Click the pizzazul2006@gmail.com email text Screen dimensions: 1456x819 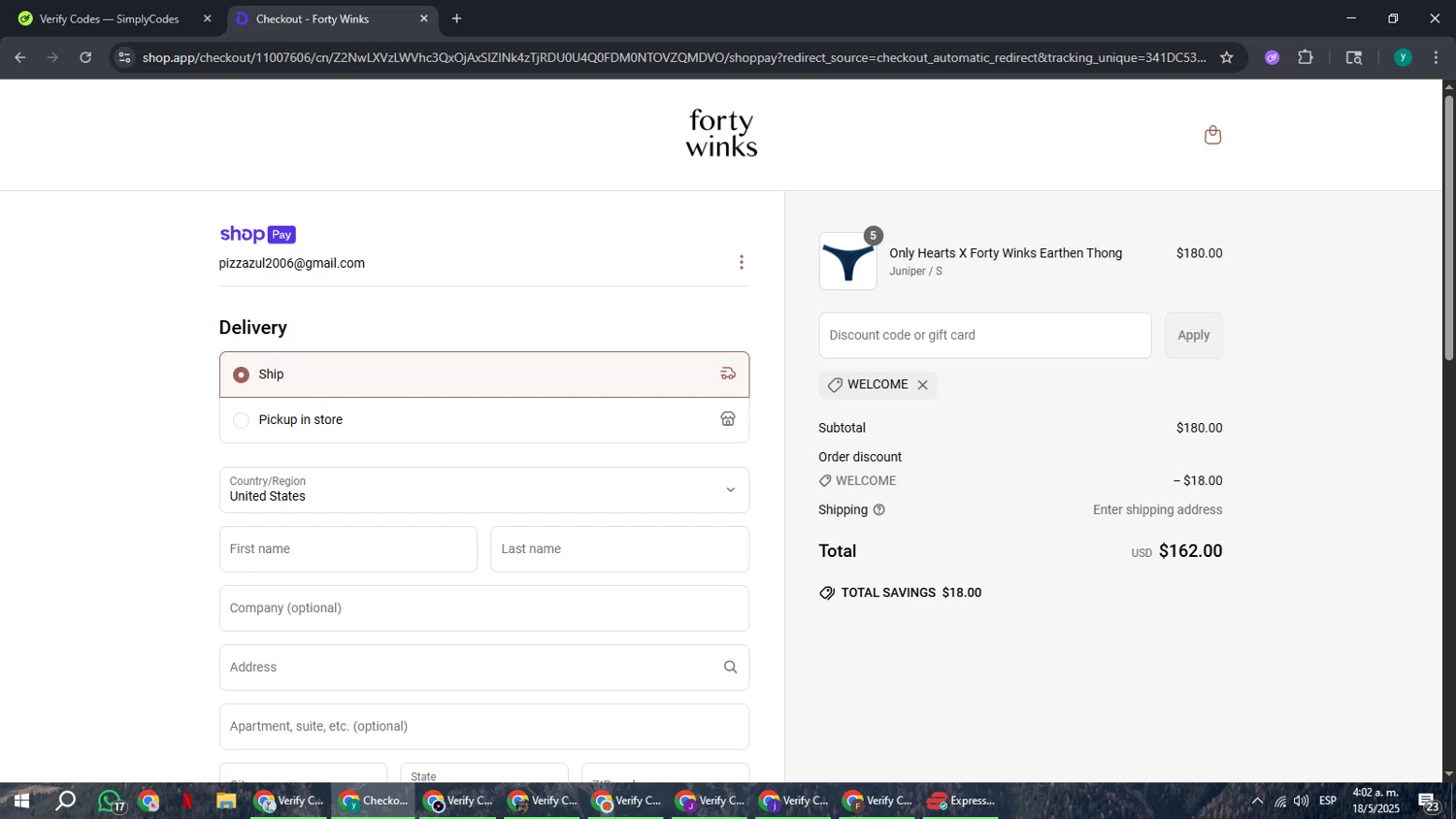coord(292,264)
